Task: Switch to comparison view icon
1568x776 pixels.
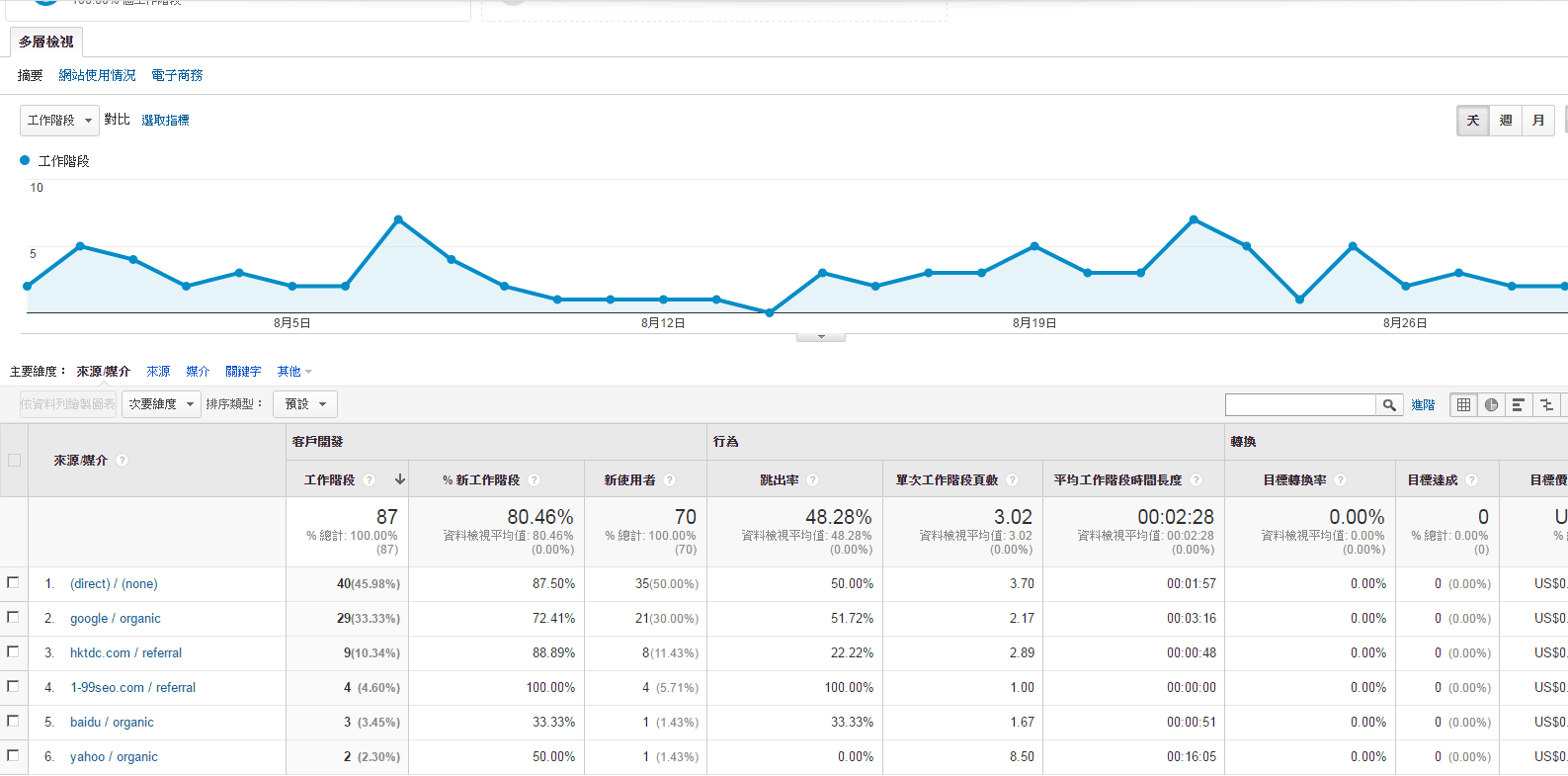Action: pos(1546,404)
